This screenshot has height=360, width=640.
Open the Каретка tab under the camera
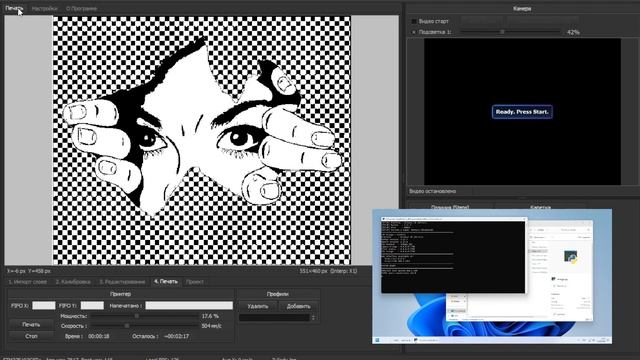(540, 207)
